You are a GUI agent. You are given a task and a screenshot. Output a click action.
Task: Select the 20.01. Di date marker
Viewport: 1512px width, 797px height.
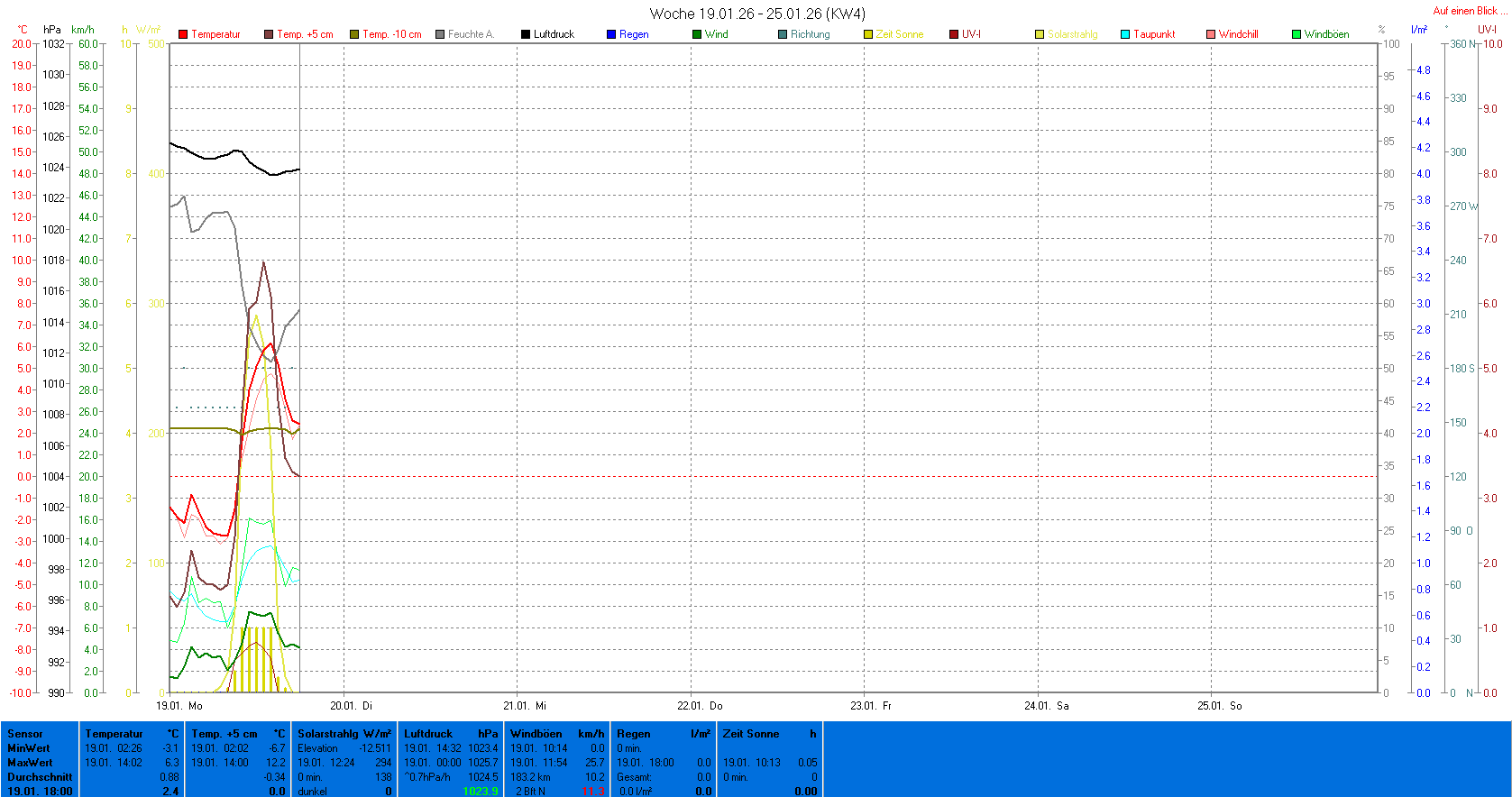[351, 706]
